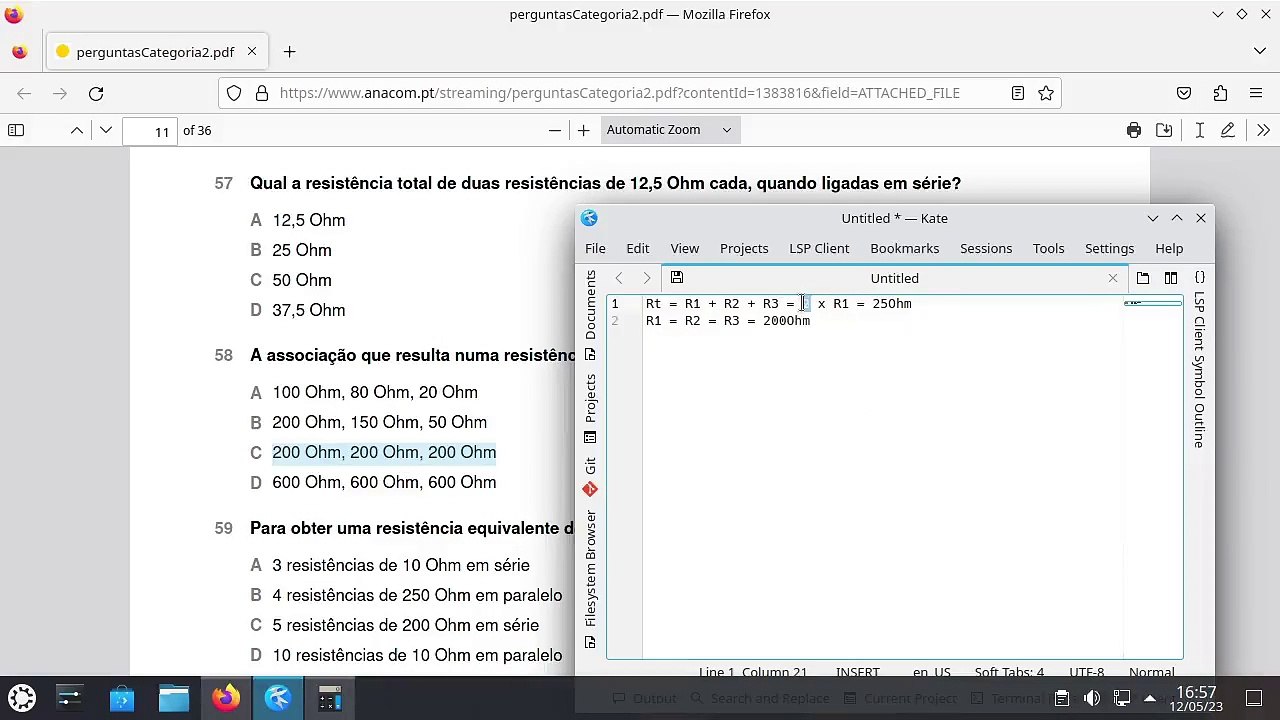Split Kate view with split icon
Viewport: 1280px width, 720px height.
(1171, 278)
